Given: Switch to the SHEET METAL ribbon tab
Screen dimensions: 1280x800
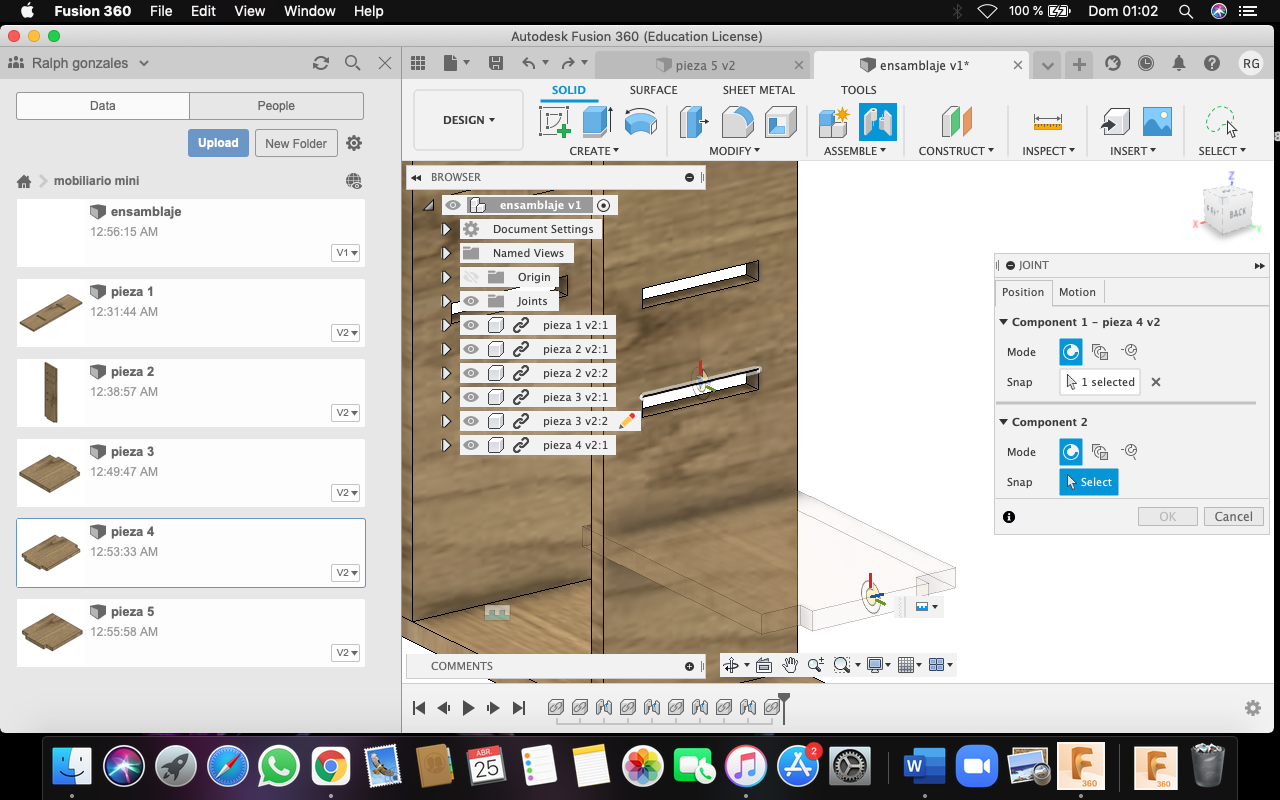Looking at the screenshot, I should click(x=759, y=90).
